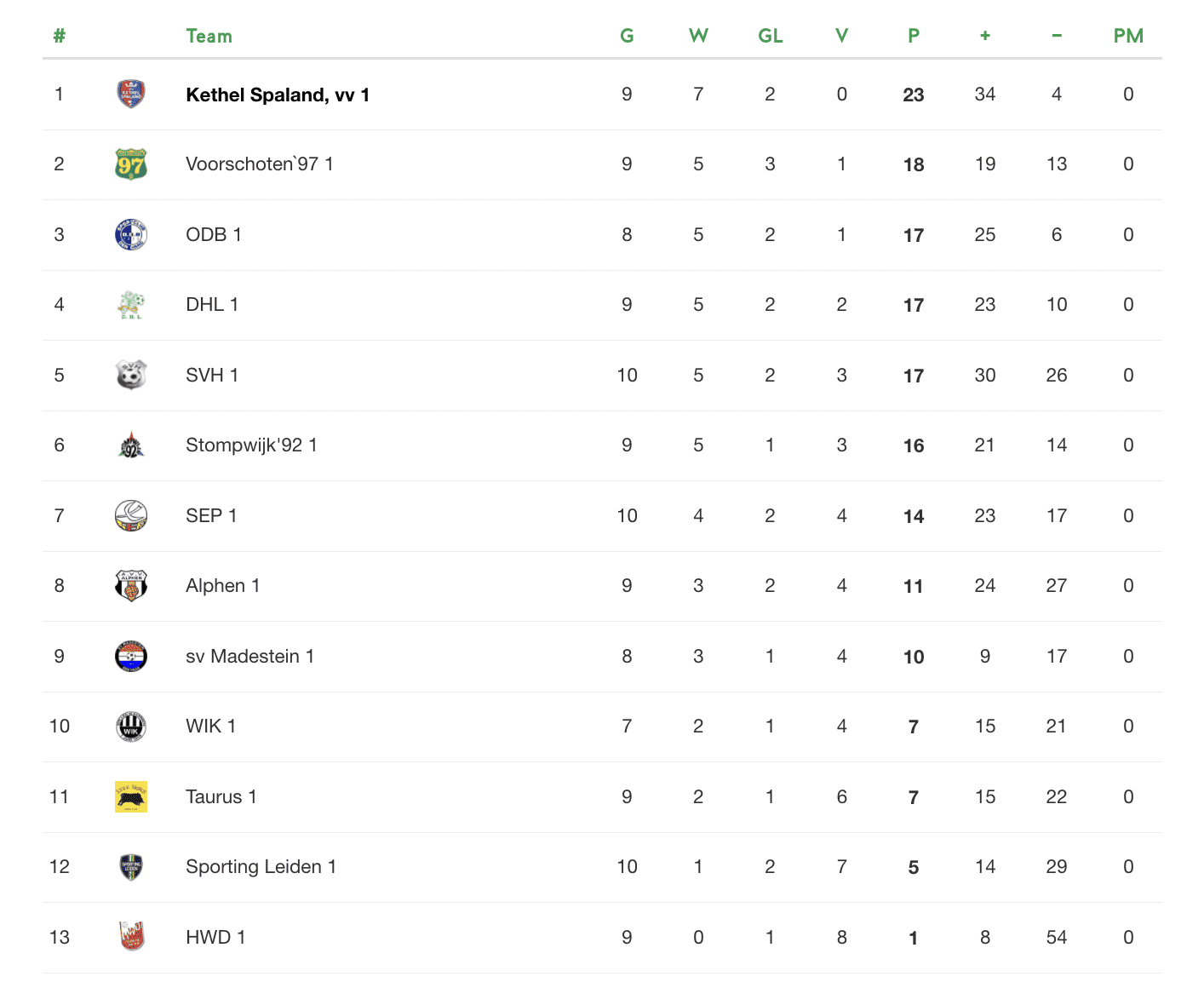Viewport: 1204px width, 988px height.
Task: Click the ODB blue circular crest
Action: coord(131,234)
